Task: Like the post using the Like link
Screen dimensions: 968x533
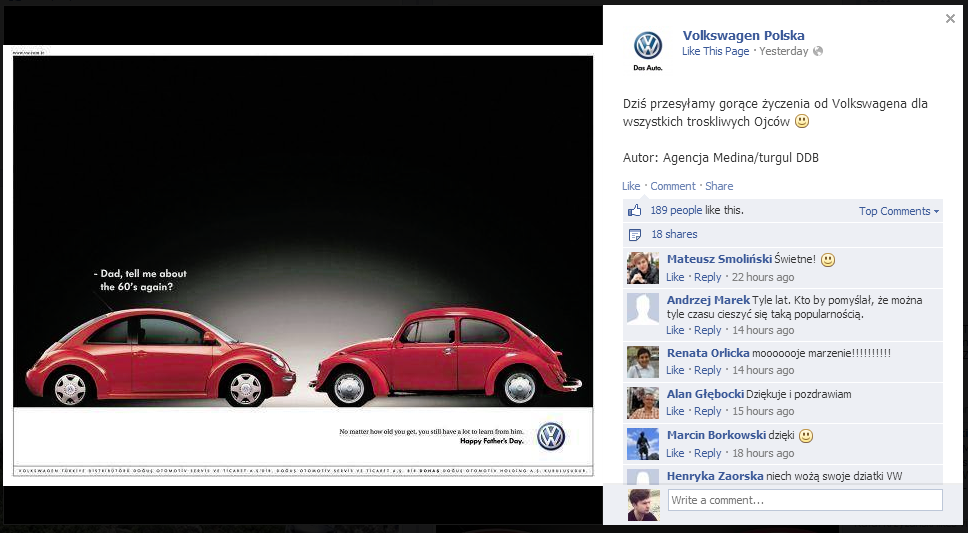Action: click(631, 186)
